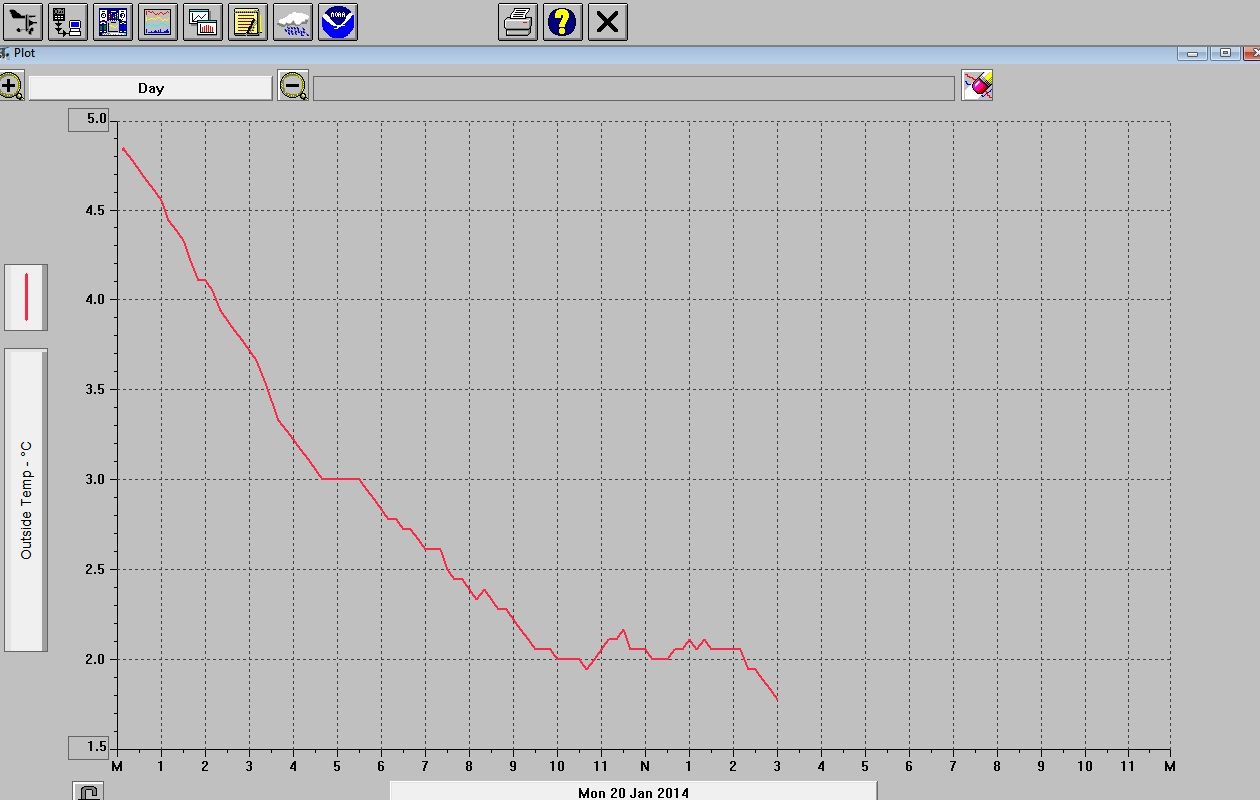Image resolution: width=1260 pixels, height=800 pixels.
Task: Open the multi-line plot chart icon
Action: point(158,21)
